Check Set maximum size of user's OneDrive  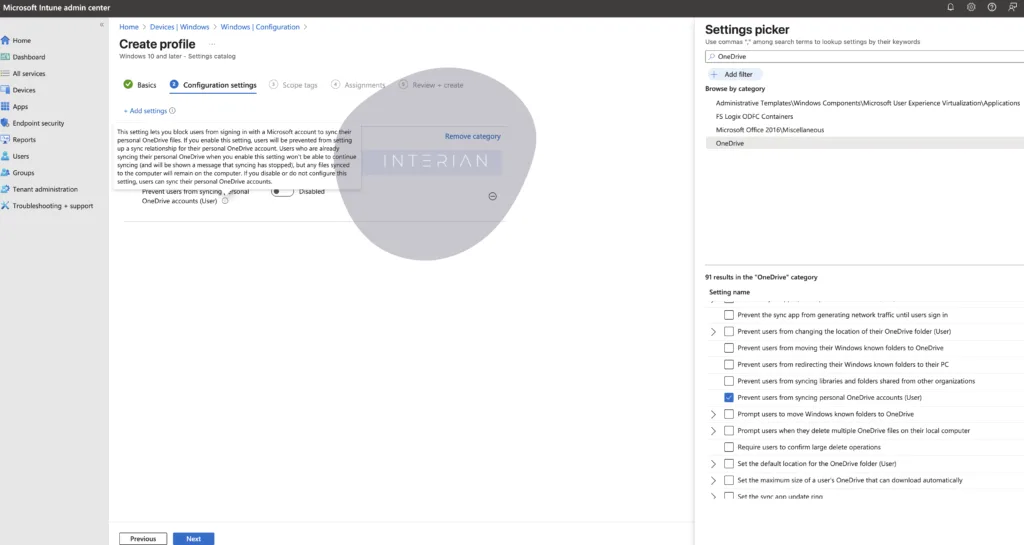point(729,480)
